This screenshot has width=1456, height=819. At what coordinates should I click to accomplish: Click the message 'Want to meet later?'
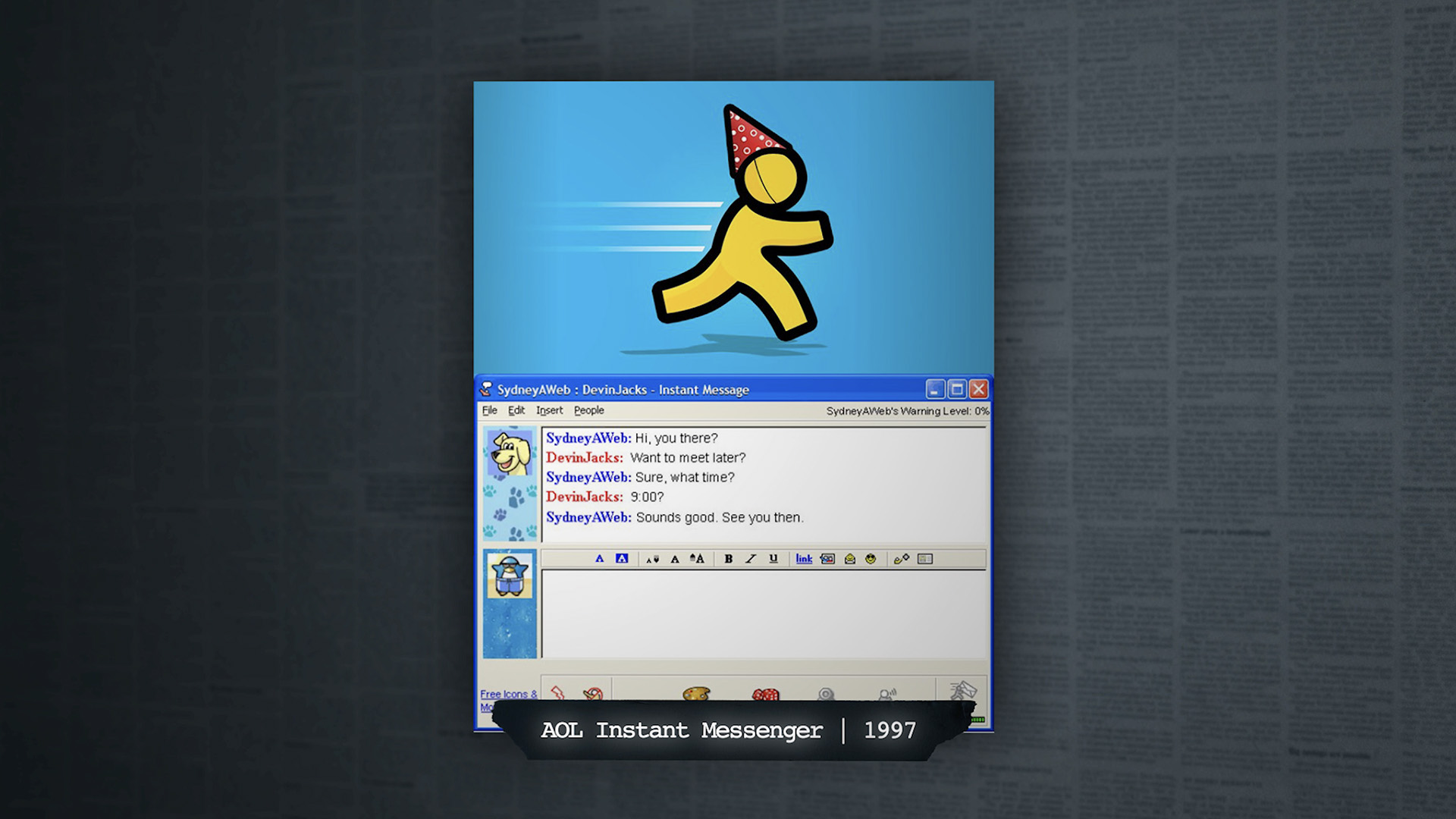688,458
